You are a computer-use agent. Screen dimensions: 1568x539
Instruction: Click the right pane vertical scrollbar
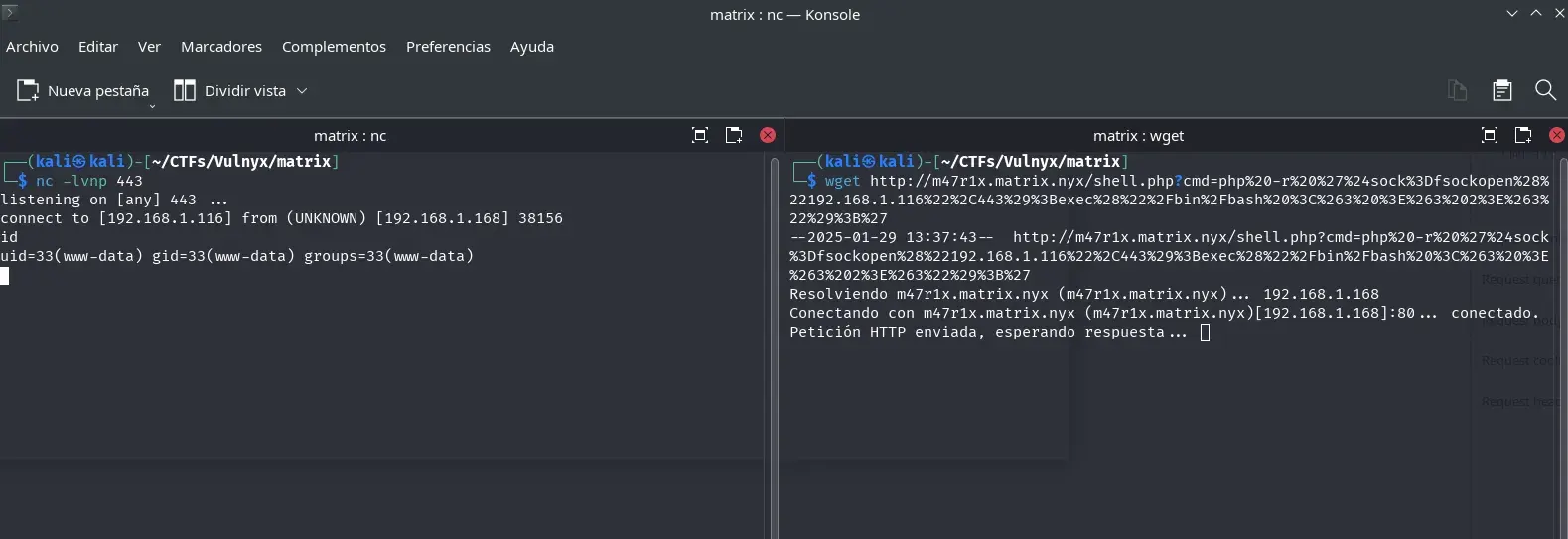coord(1562,347)
